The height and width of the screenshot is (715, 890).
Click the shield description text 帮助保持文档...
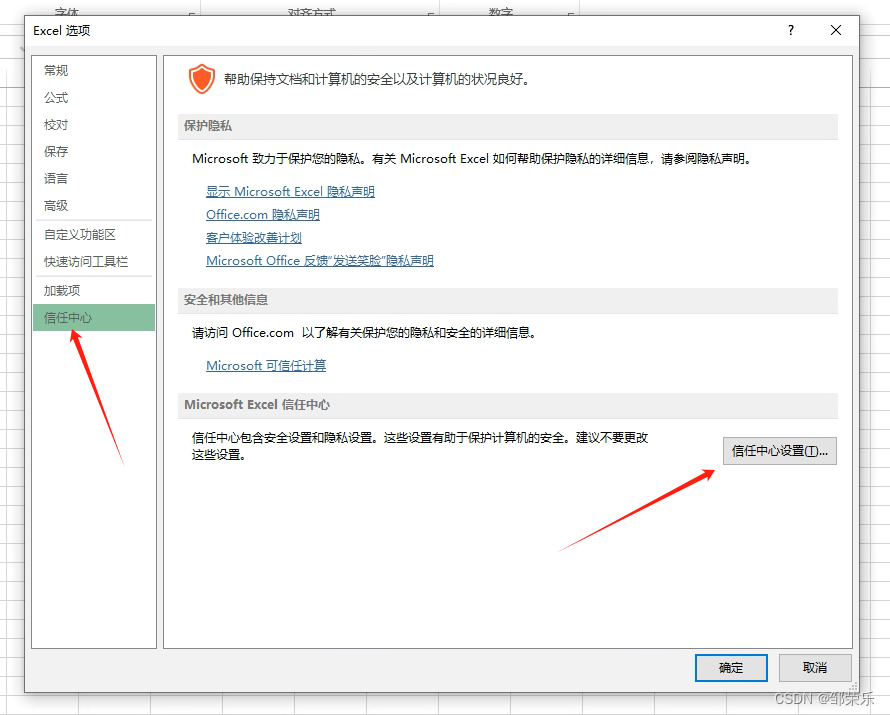[377, 79]
